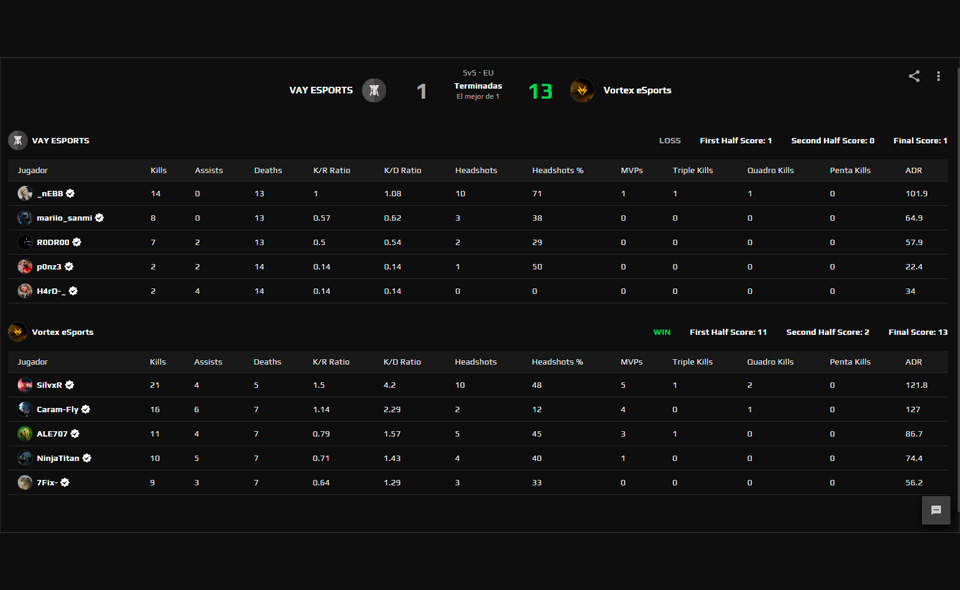This screenshot has height=590, width=960.
Task: Click the LOSS label
Action: point(670,141)
